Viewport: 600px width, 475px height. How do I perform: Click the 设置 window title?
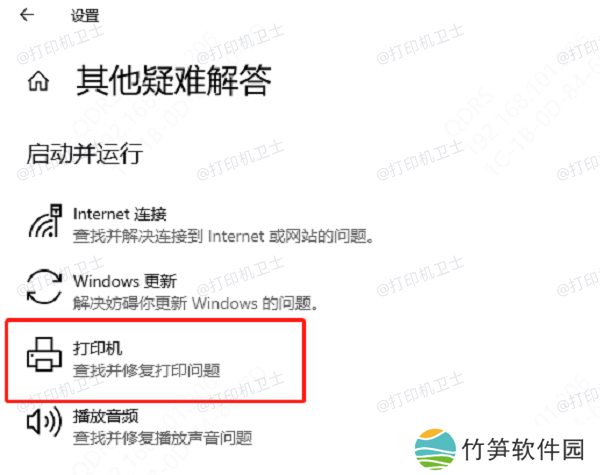click(85, 16)
